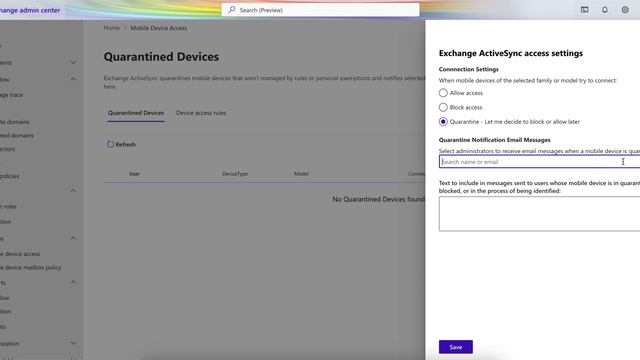Open the notifications bell icon
This screenshot has width=640, height=360.
[604, 10]
